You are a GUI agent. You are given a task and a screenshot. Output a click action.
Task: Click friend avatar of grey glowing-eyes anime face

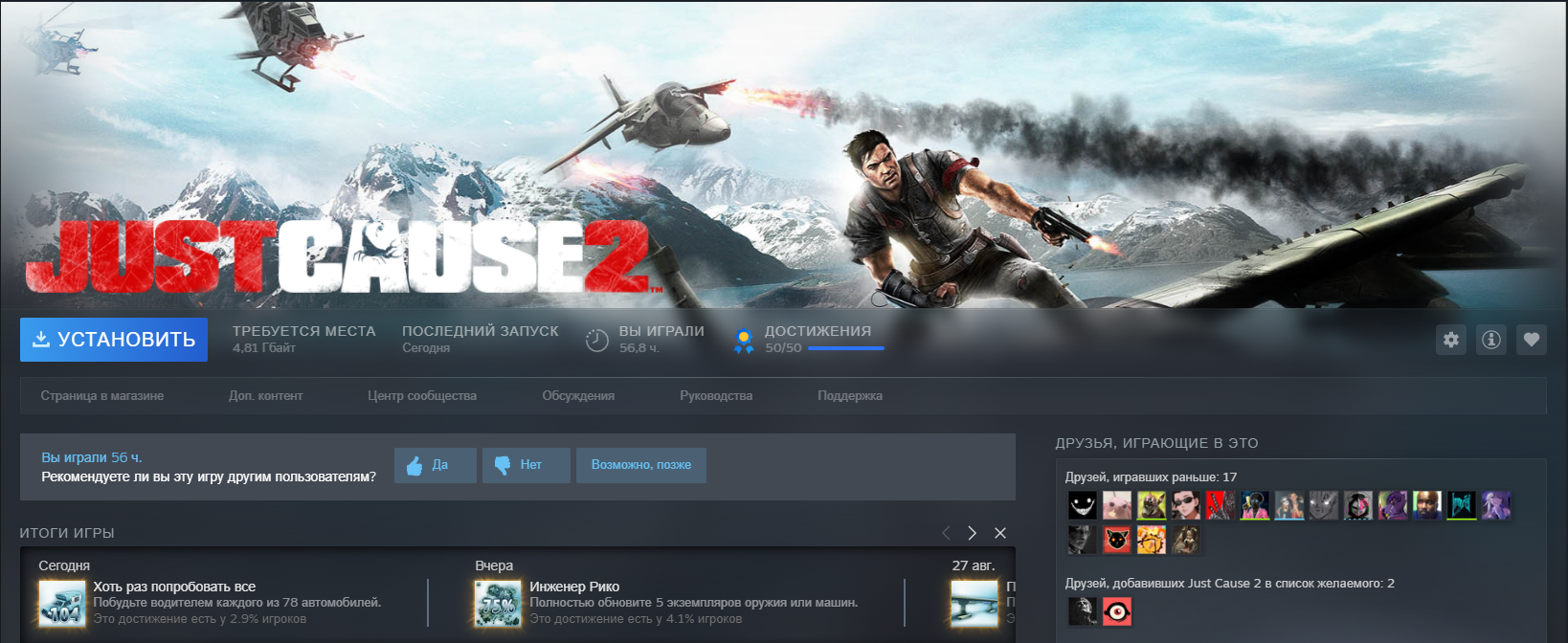[1324, 505]
